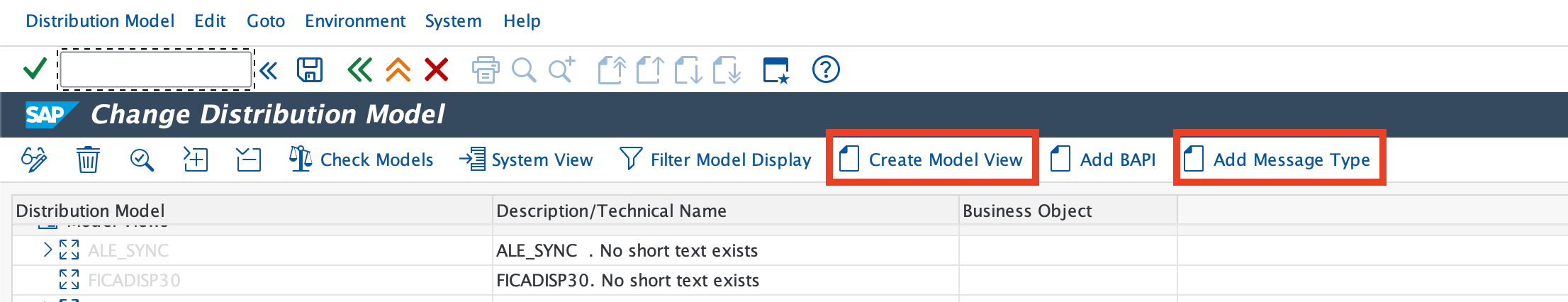Open the Help question mark icon
Viewport: 1568px width, 302px height.
coord(826,70)
